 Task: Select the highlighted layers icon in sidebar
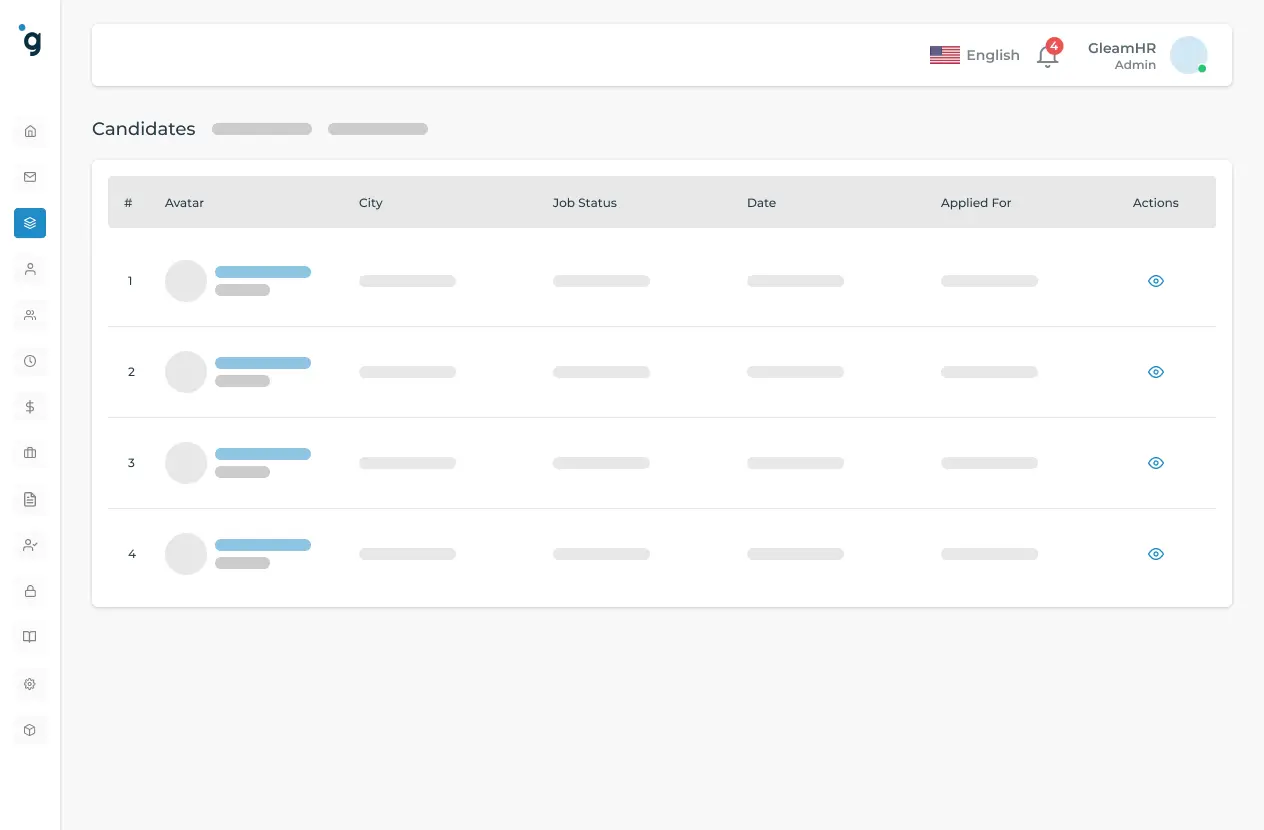pos(30,223)
